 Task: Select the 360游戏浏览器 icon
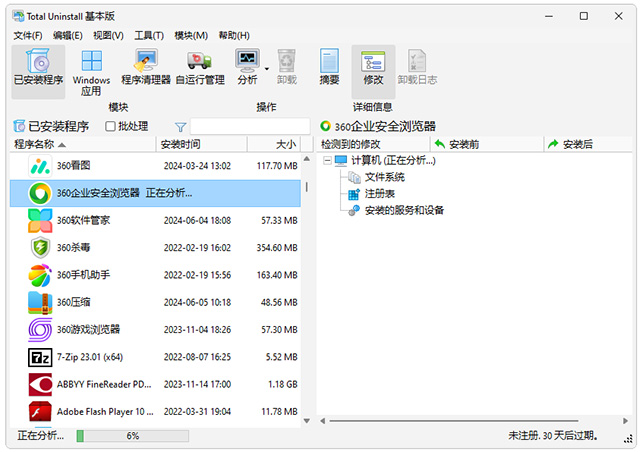[40, 330]
